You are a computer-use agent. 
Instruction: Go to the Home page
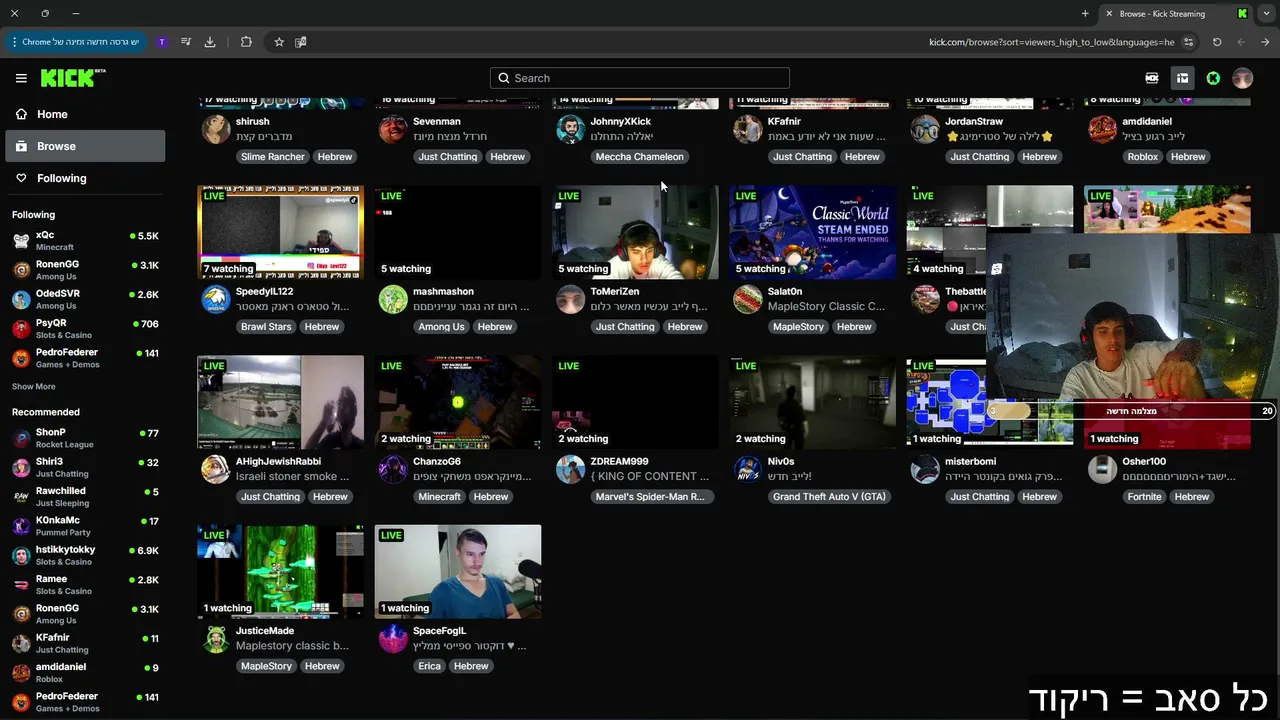click(85, 114)
